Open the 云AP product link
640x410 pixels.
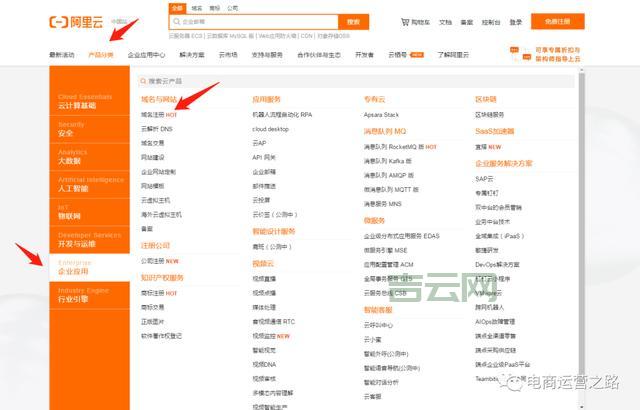tap(259, 143)
